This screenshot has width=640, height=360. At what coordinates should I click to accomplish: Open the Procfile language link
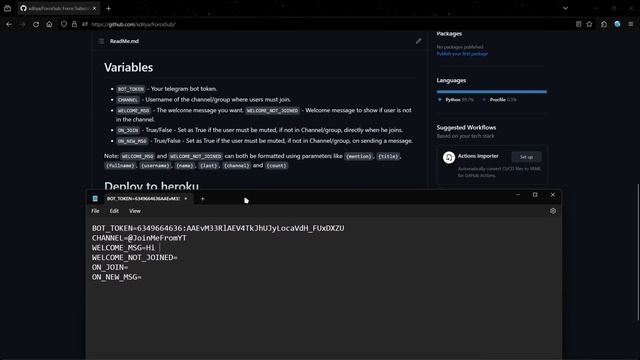pos(499,100)
